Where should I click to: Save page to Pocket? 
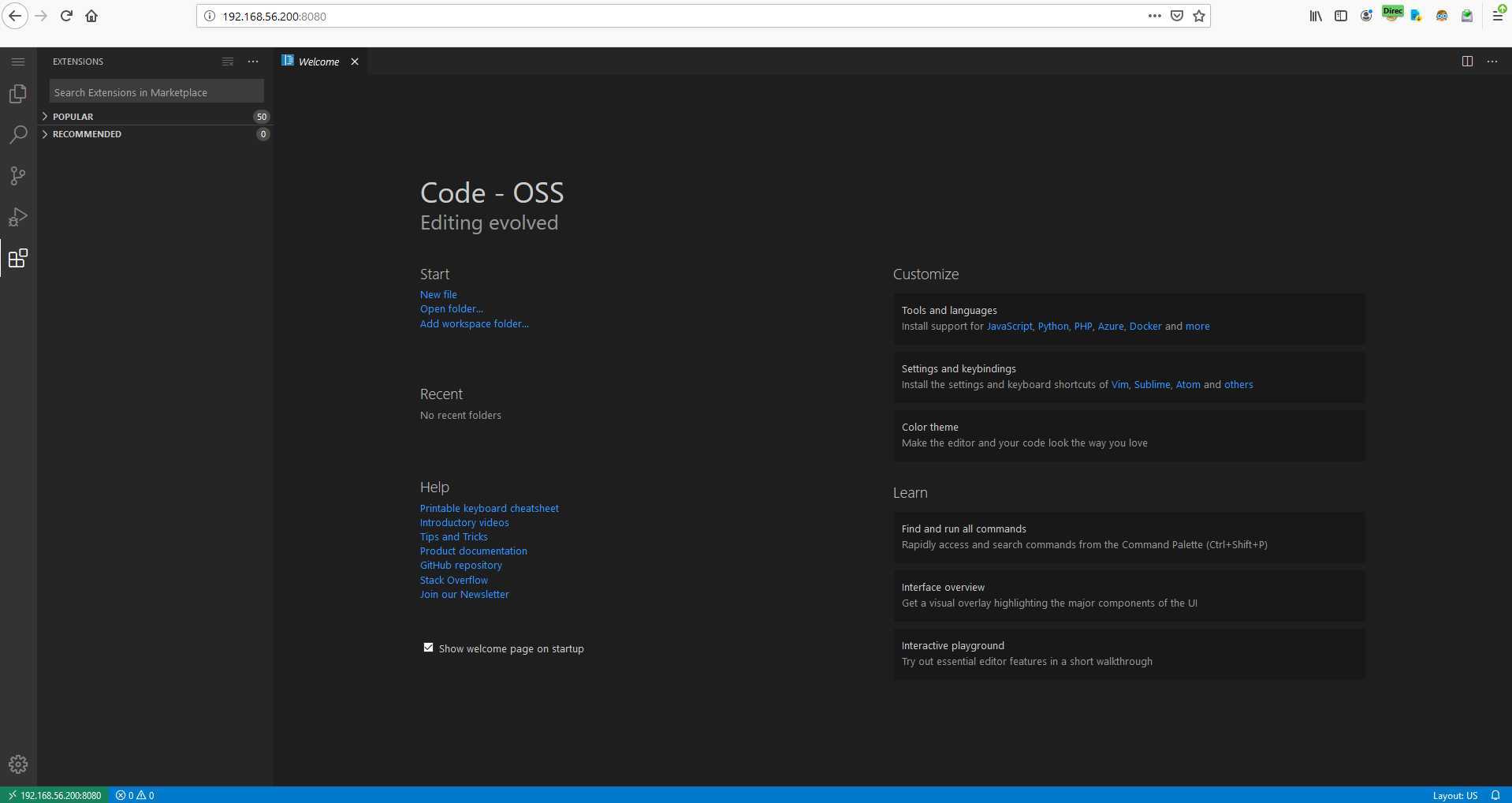pyautogui.click(x=1177, y=16)
